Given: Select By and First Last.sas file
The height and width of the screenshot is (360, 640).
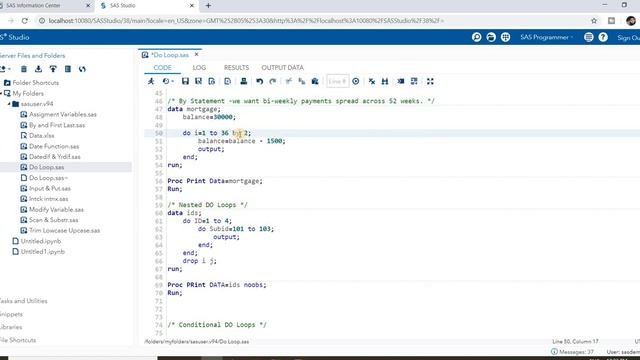Looking at the screenshot, I should click(57, 125).
